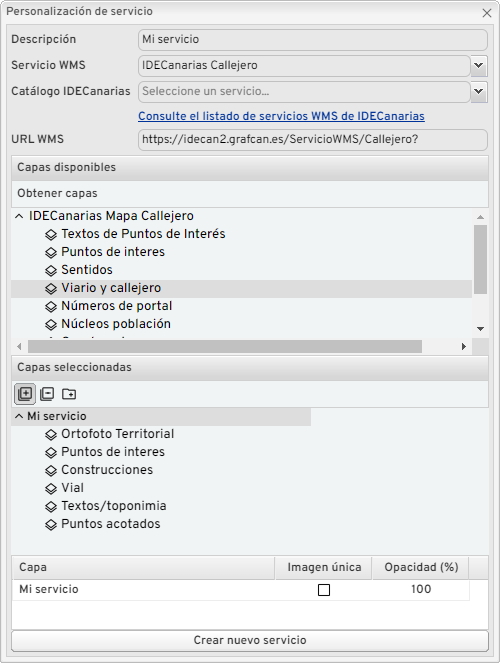This screenshot has width=500, height=663.
Task: Click layer icon next to Sentidos
Action: point(51,270)
